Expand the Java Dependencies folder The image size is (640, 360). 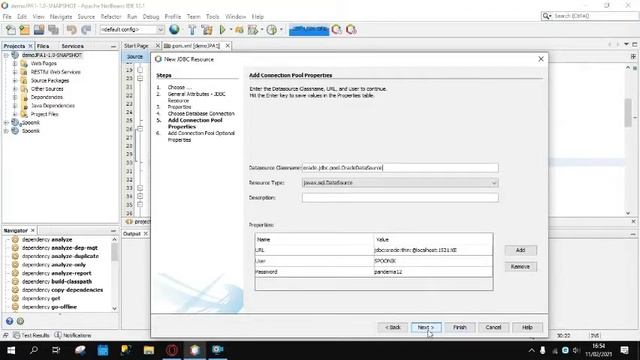pyautogui.click(x=15, y=106)
